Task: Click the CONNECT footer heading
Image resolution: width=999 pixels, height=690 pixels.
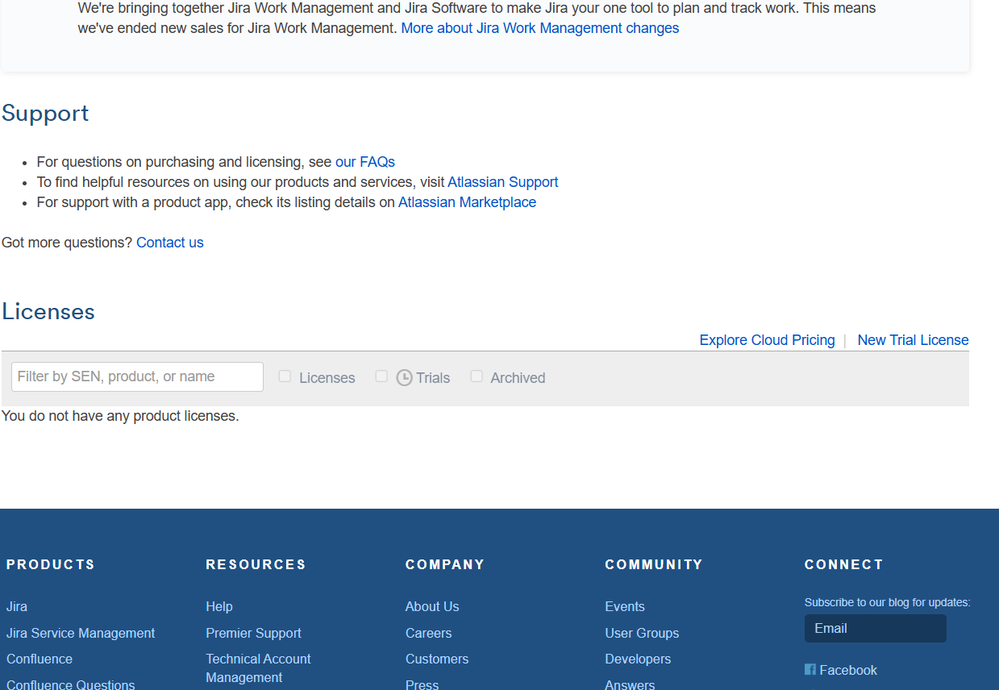Action: point(844,564)
